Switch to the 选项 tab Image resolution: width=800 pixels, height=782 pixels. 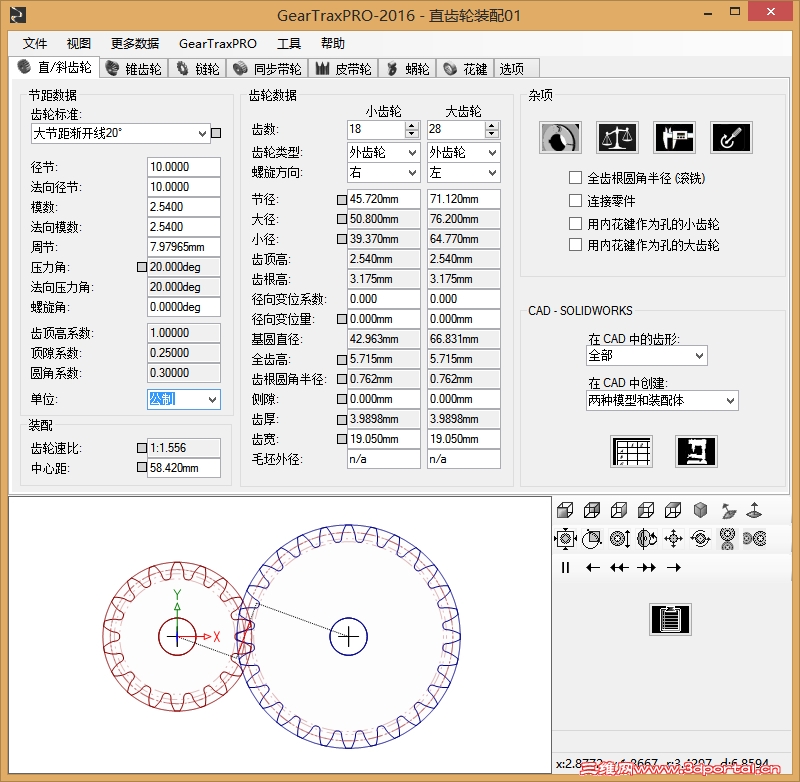[516, 68]
